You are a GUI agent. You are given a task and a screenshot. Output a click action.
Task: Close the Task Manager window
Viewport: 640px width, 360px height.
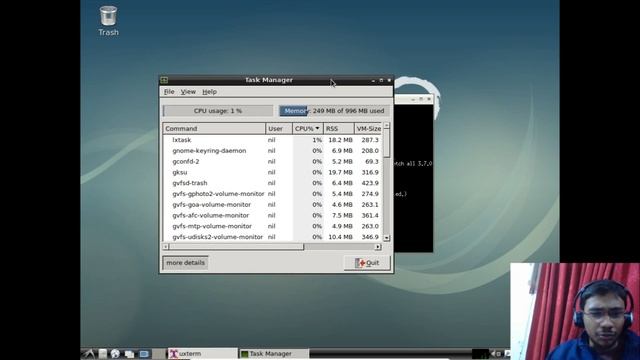point(389,80)
